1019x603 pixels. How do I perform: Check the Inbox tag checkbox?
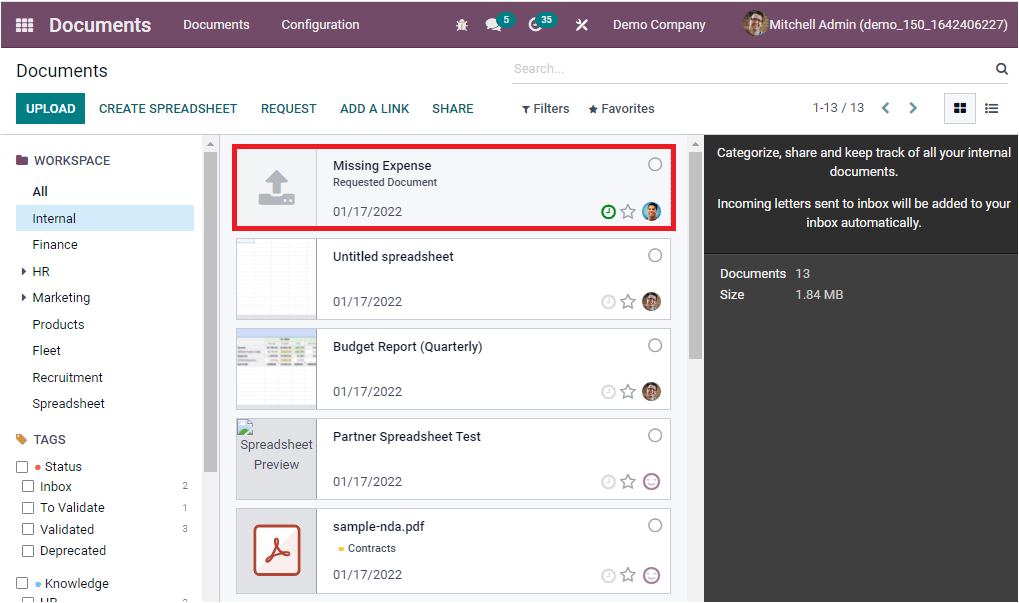point(28,486)
